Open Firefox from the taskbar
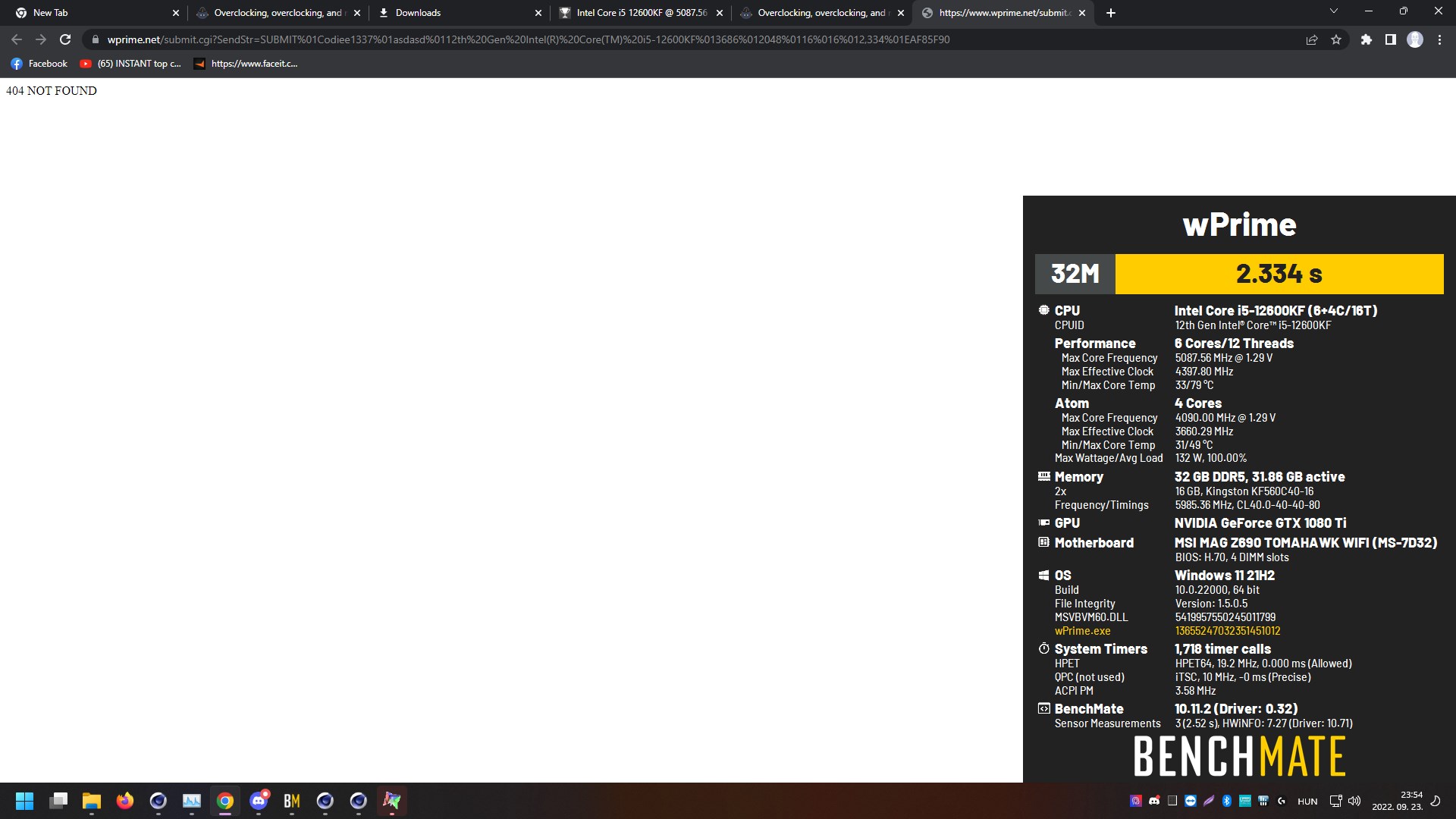Image resolution: width=1456 pixels, height=819 pixels. 125,801
